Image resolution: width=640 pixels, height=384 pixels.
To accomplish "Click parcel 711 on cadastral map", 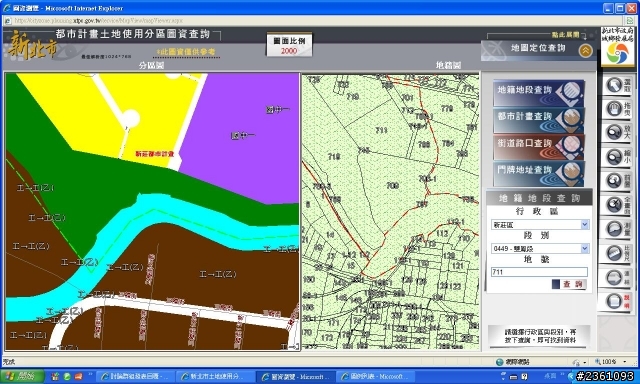I will (x=381, y=130).
